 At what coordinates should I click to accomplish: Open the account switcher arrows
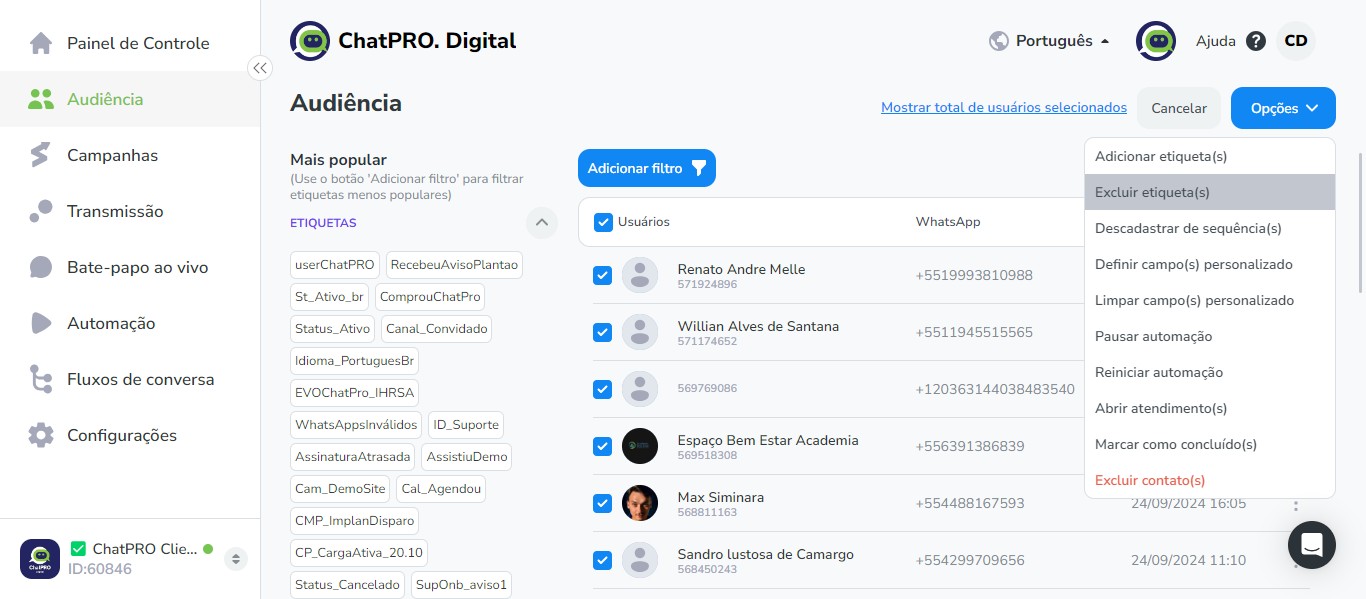(236, 558)
